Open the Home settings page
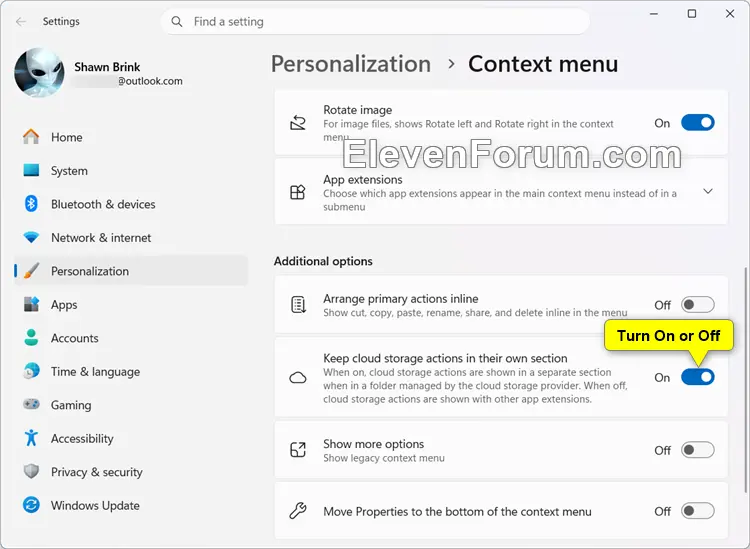This screenshot has height=549, width=750. 131,137
